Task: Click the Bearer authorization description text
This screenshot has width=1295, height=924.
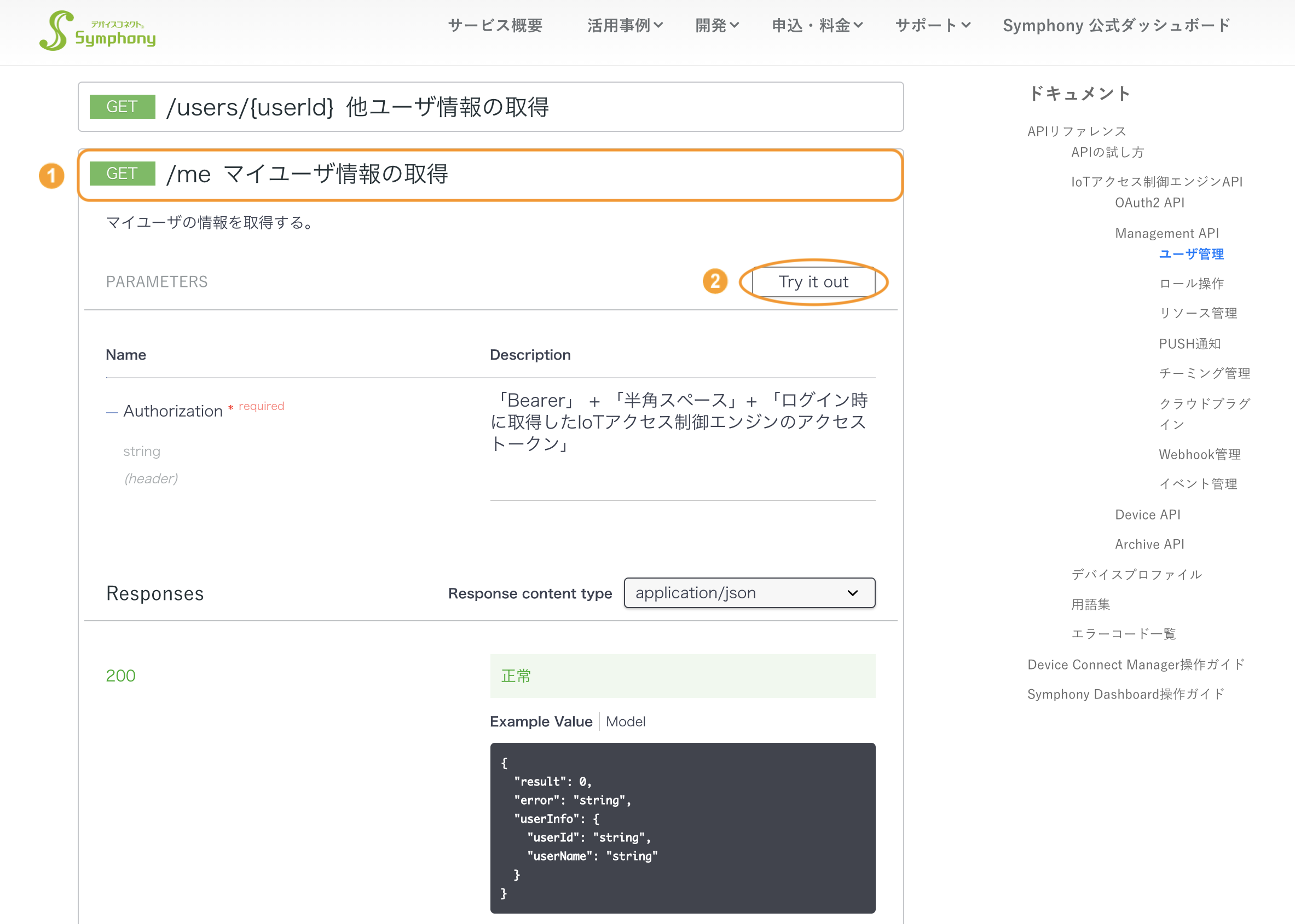Action: [679, 421]
